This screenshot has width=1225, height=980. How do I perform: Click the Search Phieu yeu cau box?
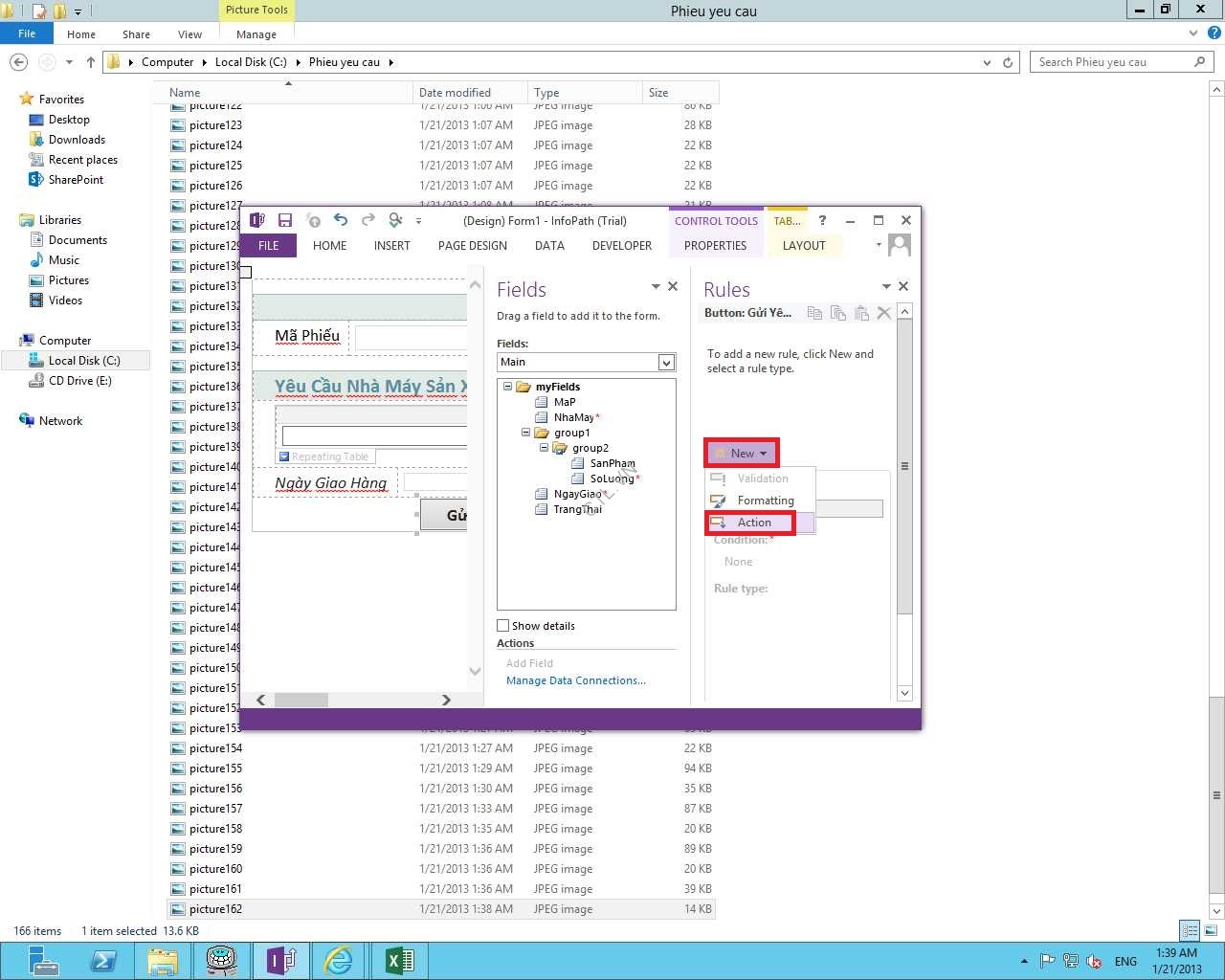(1110, 62)
